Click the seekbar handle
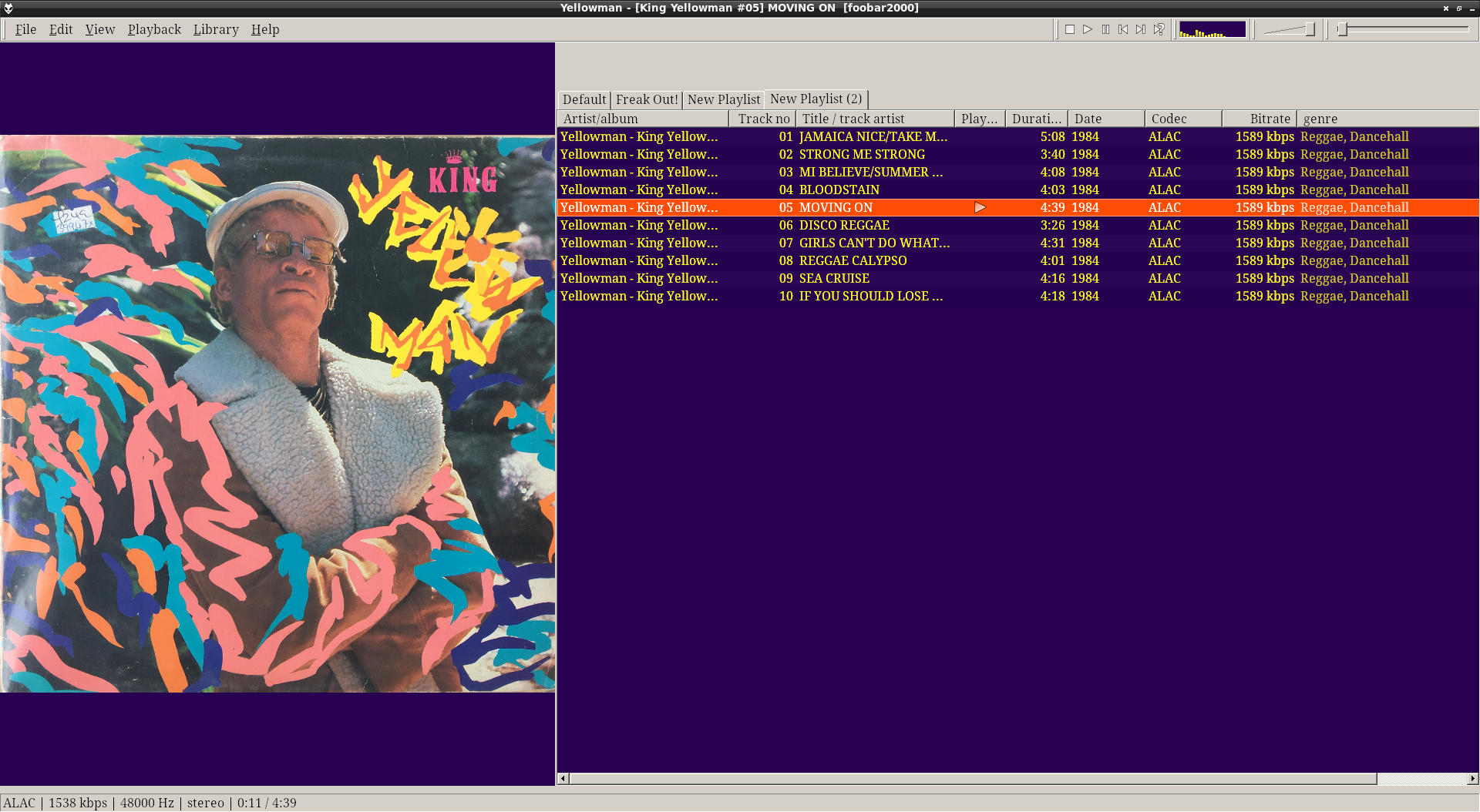This screenshot has width=1480, height=812. pyautogui.click(x=1342, y=29)
